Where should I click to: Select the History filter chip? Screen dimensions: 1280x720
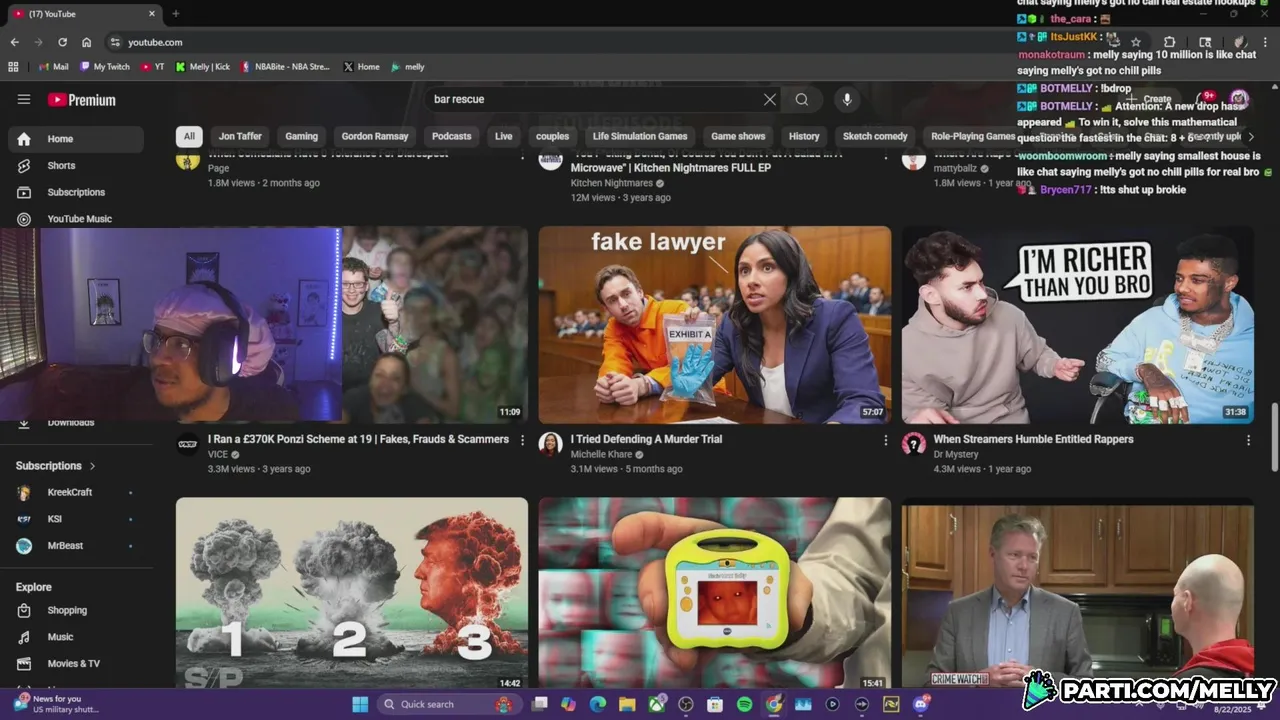click(x=804, y=137)
